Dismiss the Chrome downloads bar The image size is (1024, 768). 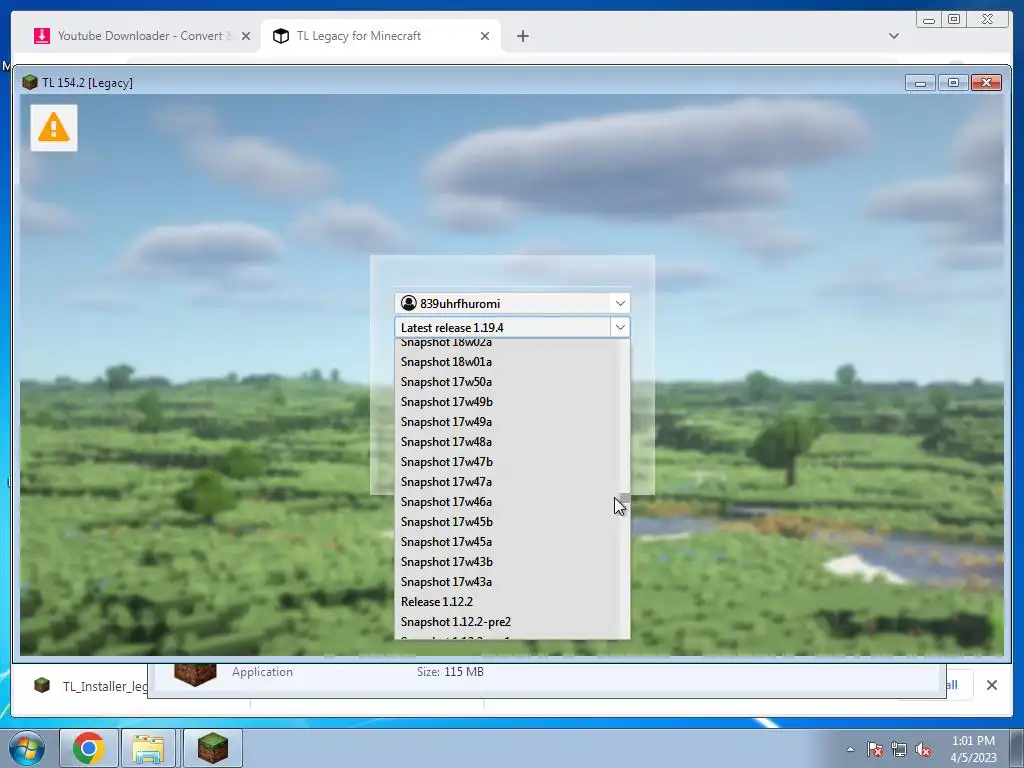pyautogui.click(x=991, y=685)
